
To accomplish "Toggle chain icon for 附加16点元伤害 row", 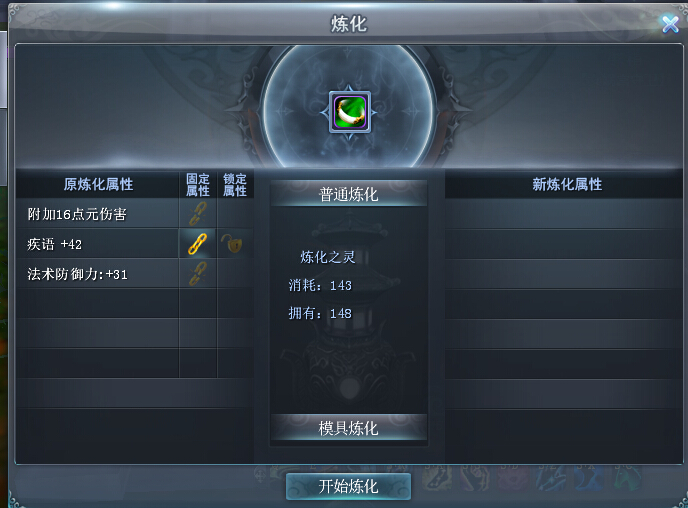I will [x=198, y=213].
